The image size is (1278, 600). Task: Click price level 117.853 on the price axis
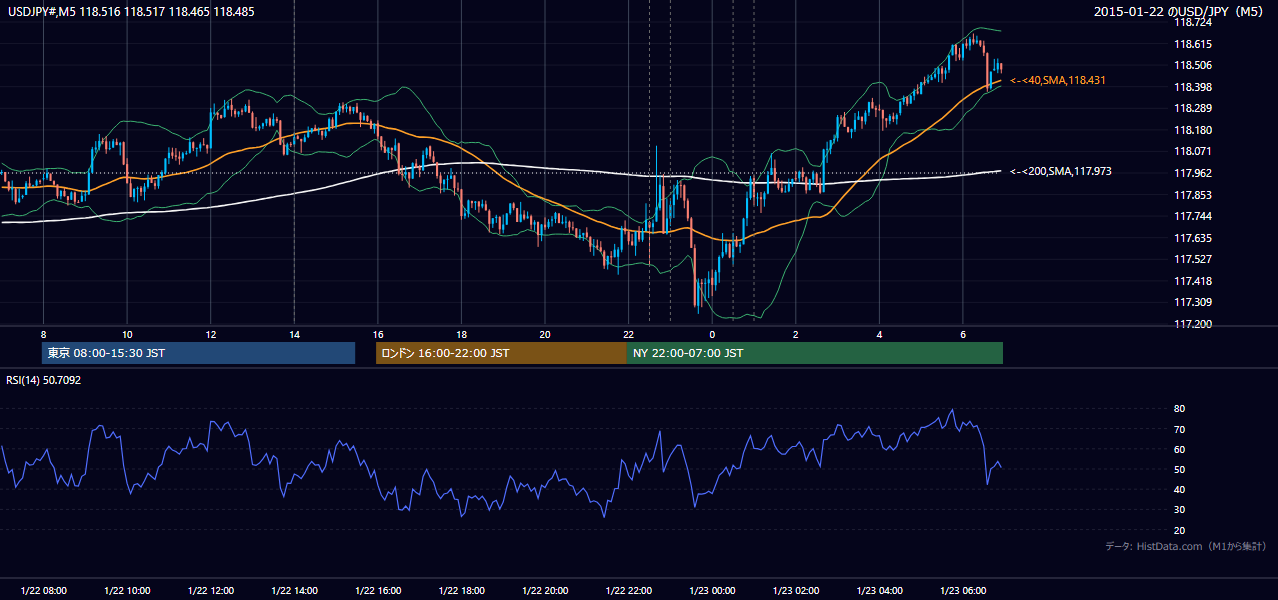(x=1192, y=195)
